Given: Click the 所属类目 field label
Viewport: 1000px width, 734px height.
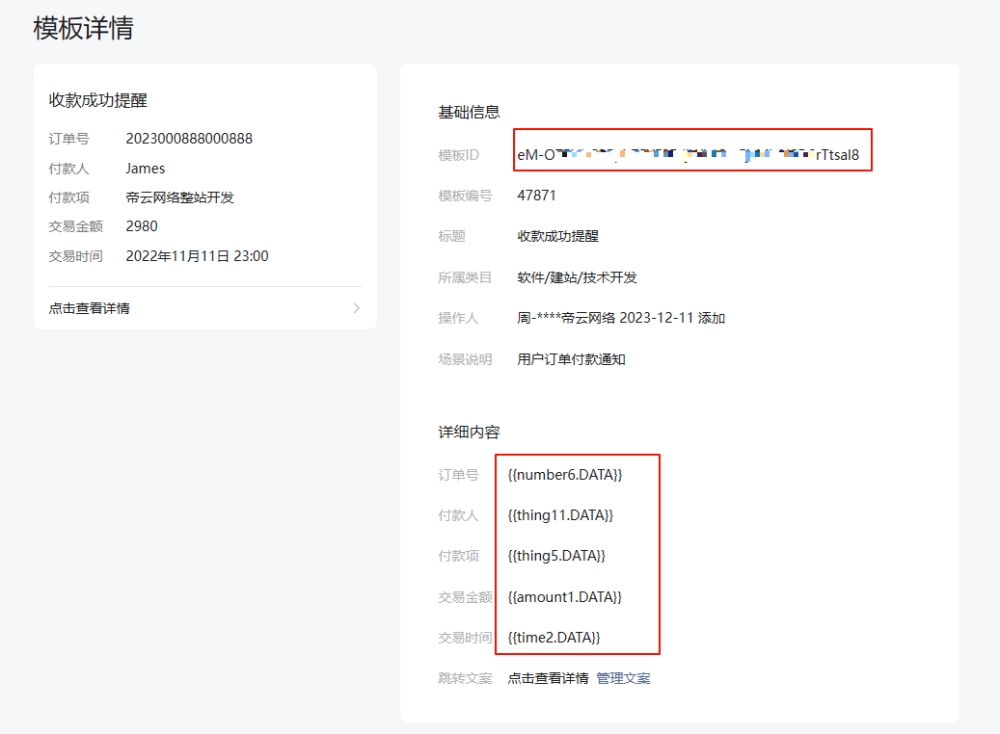Looking at the screenshot, I should [x=465, y=277].
